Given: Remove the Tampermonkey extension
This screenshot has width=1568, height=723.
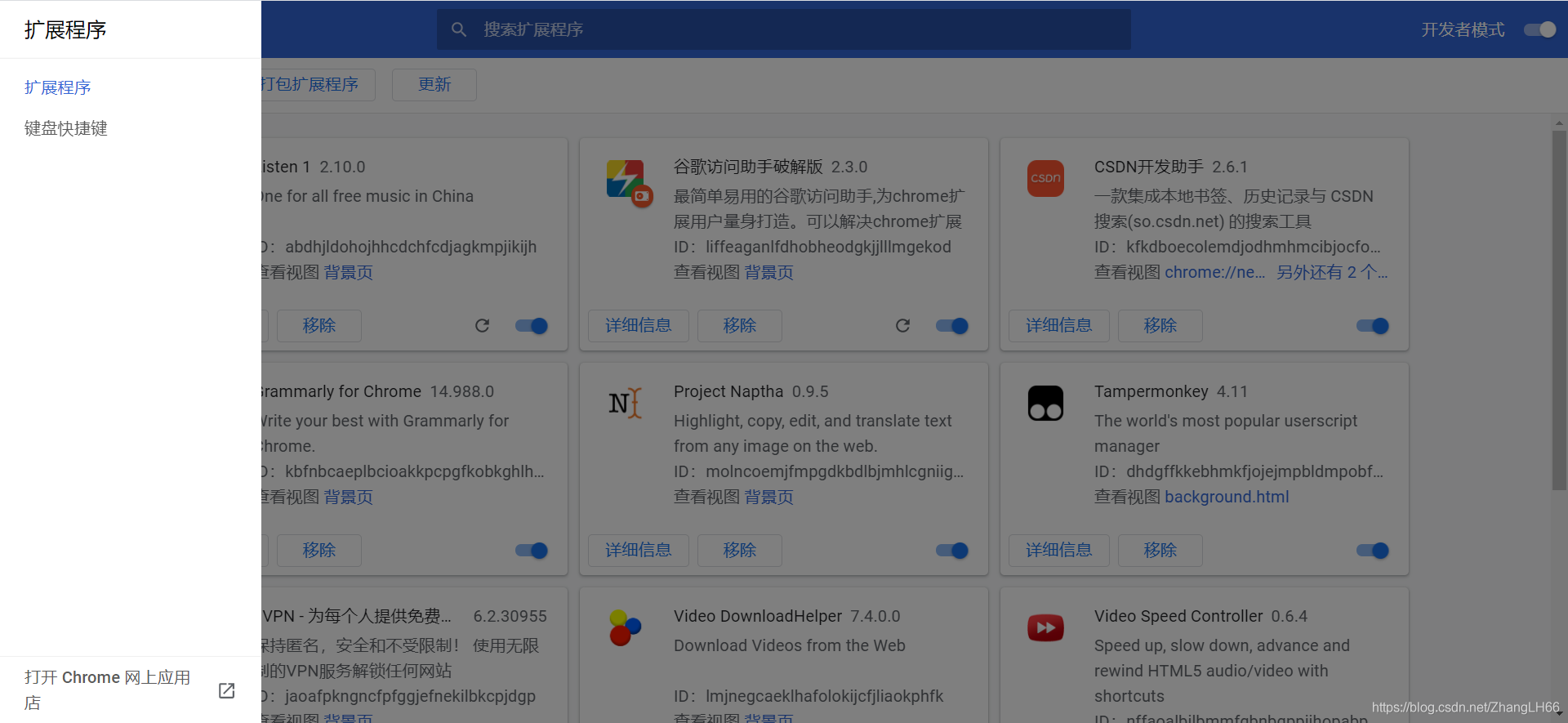Looking at the screenshot, I should (1160, 551).
